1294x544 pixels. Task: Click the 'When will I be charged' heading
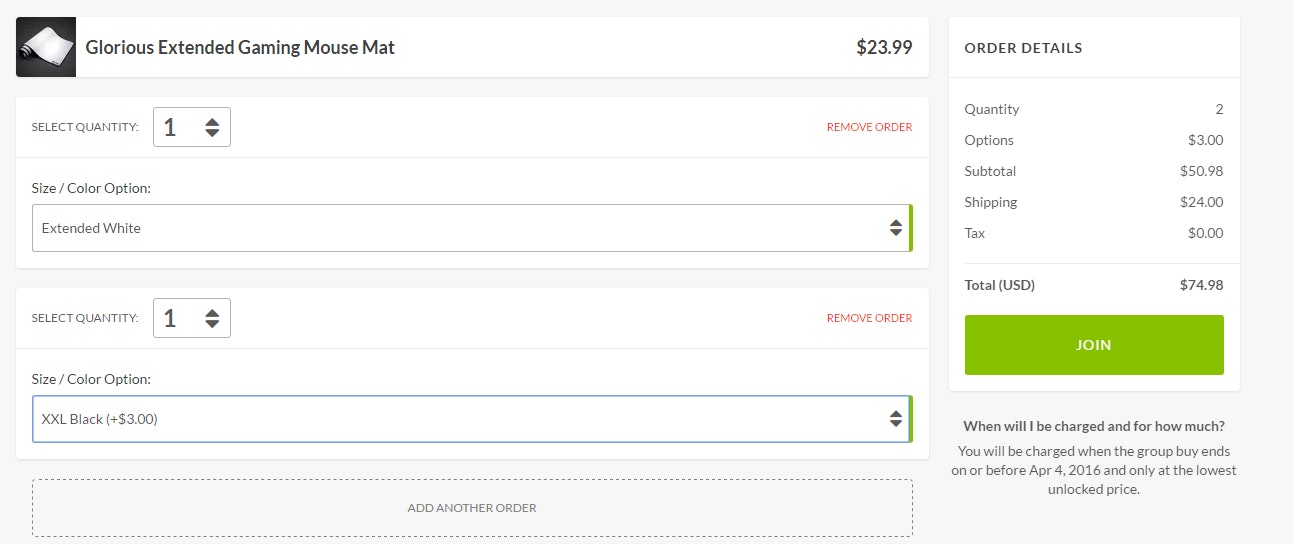[x=1093, y=426]
